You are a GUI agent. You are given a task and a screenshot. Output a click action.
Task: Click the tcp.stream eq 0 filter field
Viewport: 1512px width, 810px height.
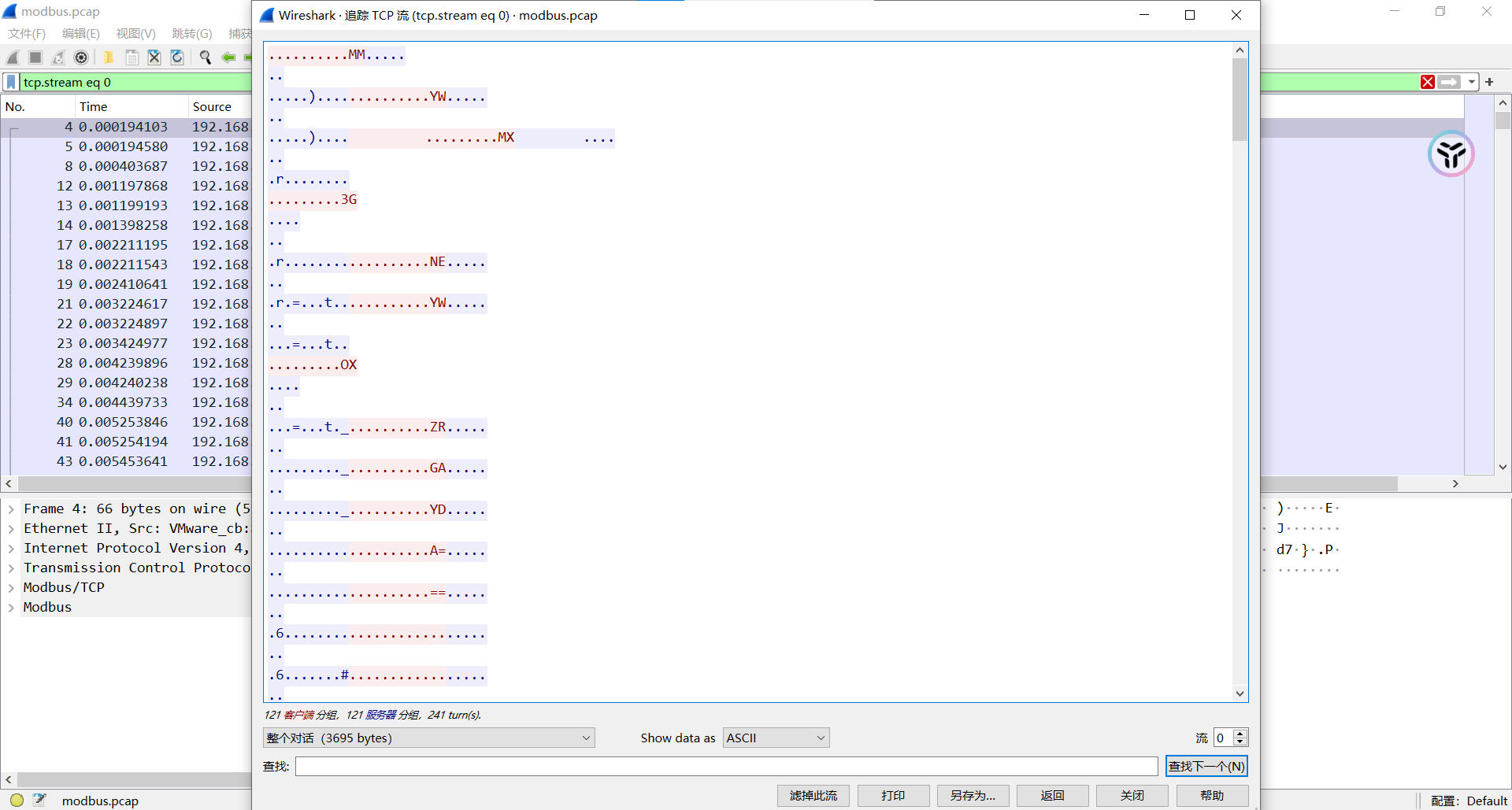[x=135, y=82]
